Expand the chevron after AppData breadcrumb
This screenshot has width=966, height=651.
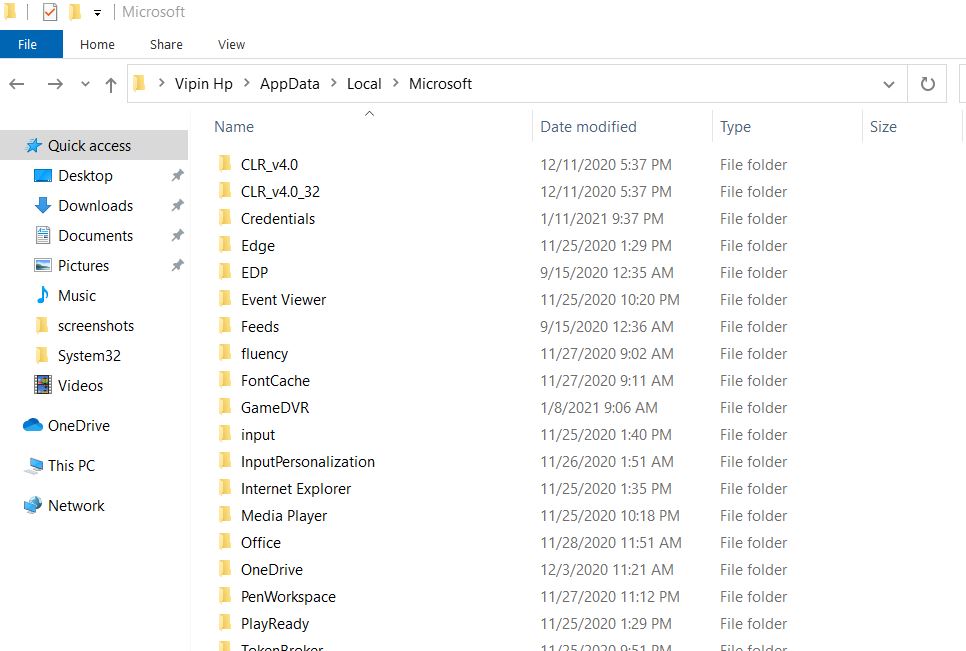coord(333,83)
